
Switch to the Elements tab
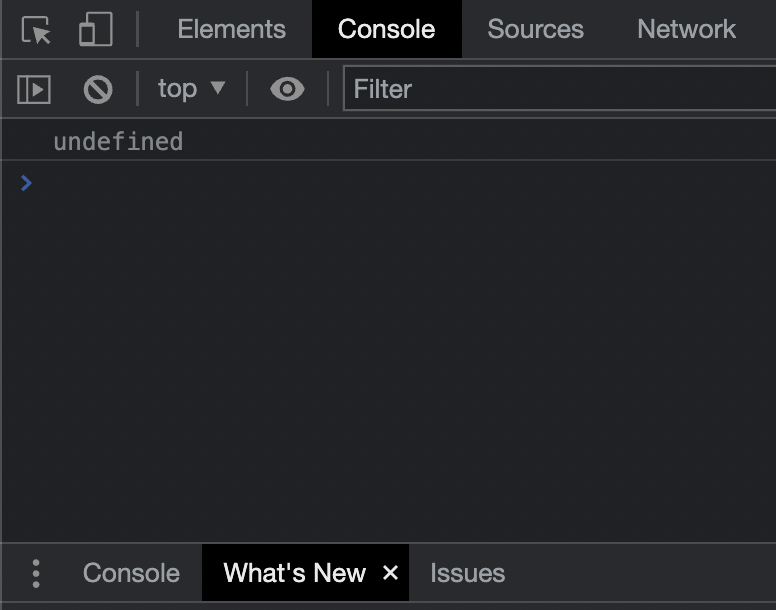click(x=231, y=30)
